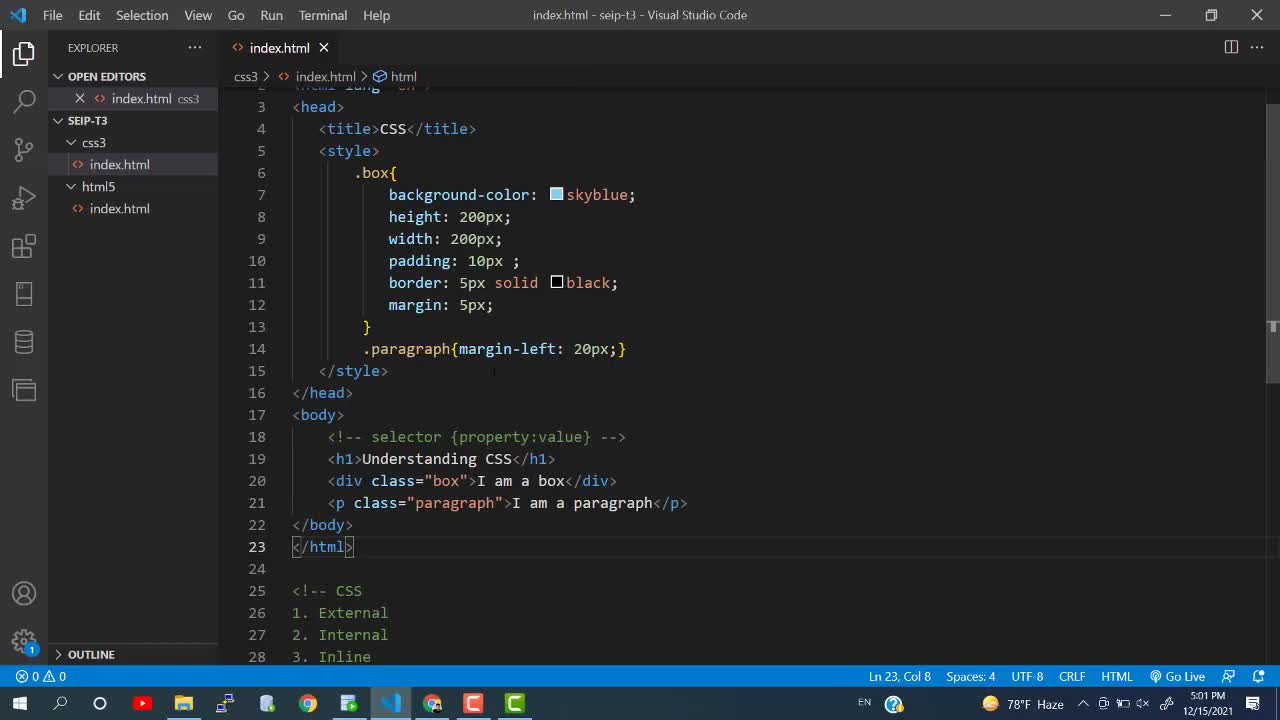Viewport: 1280px width, 720px height.
Task: Open the Extensions view
Action: (x=24, y=246)
